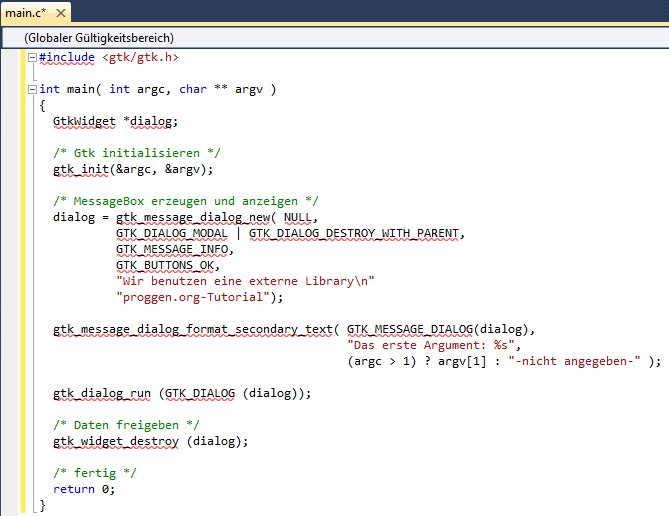Click the gtk_dialog_run function call
The image size is (669, 516).
(103, 393)
